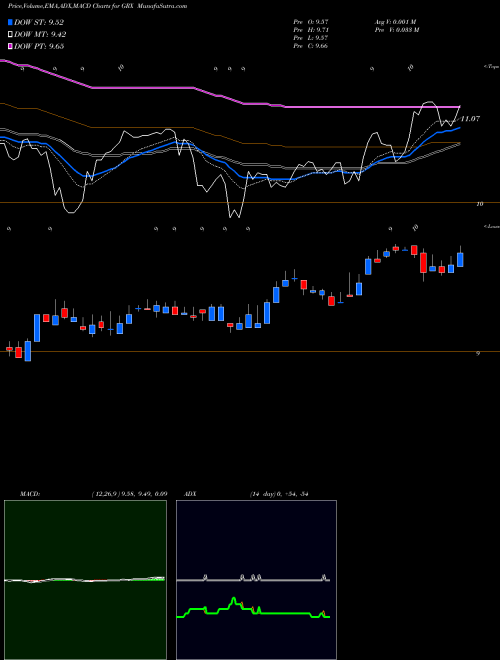Click the 'Pre L: 9.57' low value
The width and height of the screenshot is (500, 660).
(x=311, y=38)
